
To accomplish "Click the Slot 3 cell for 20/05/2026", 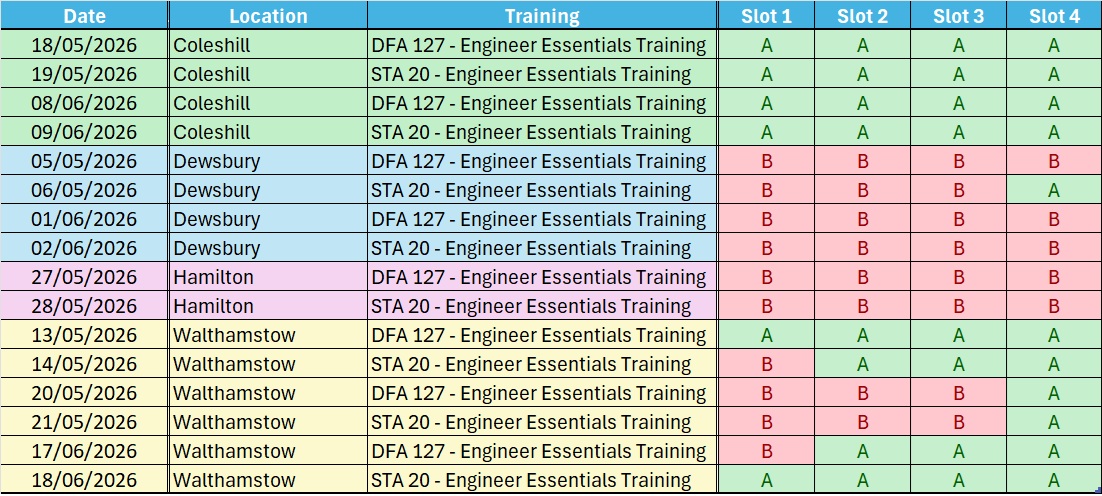I will tap(958, 393).
